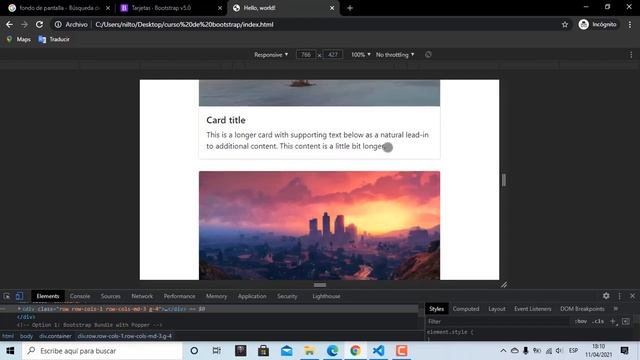640x360 pixels.
Task: Open the Traducir bookmark
Action: click(x=54, y=39)
